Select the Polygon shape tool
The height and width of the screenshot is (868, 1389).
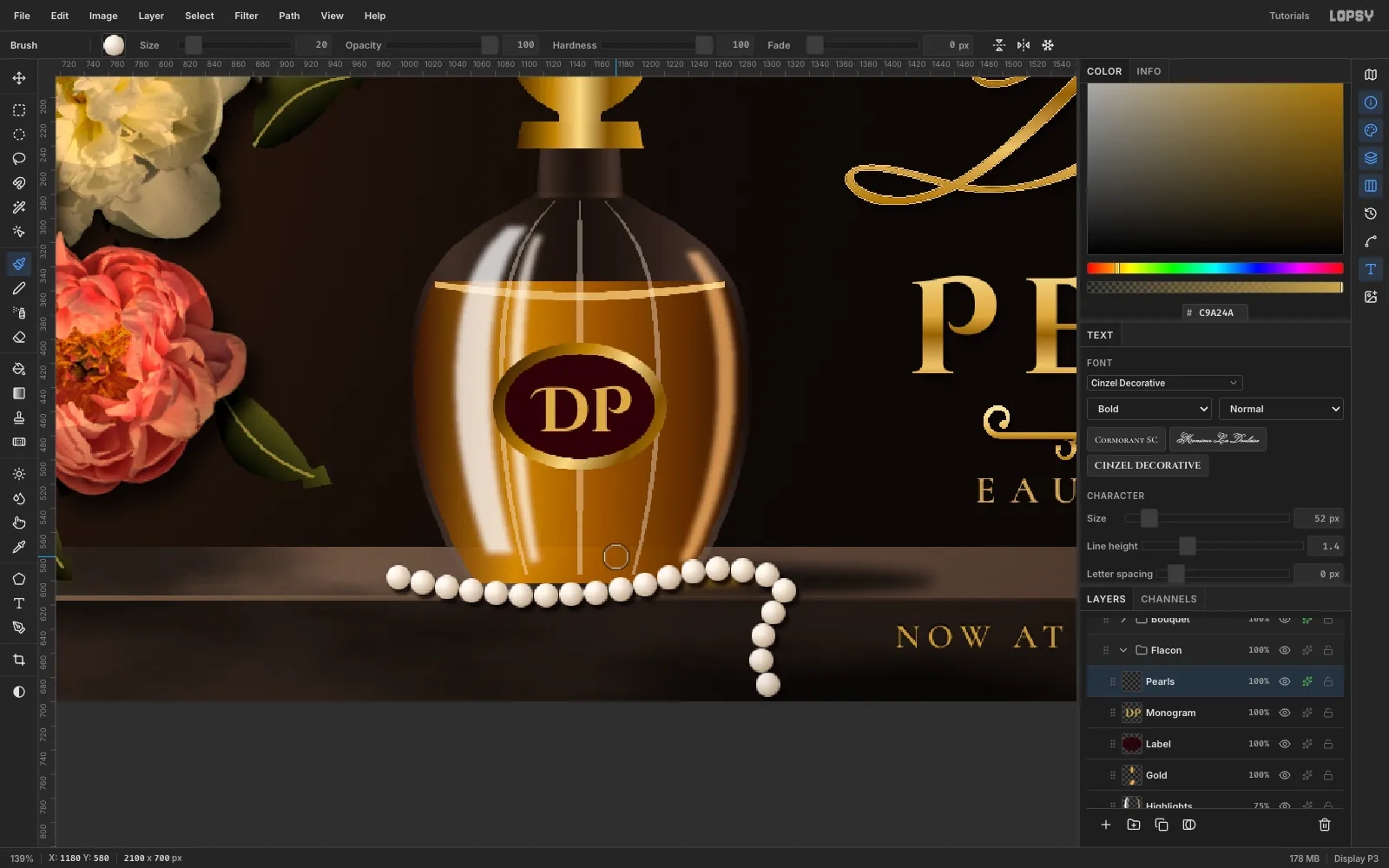coord(19,579)
